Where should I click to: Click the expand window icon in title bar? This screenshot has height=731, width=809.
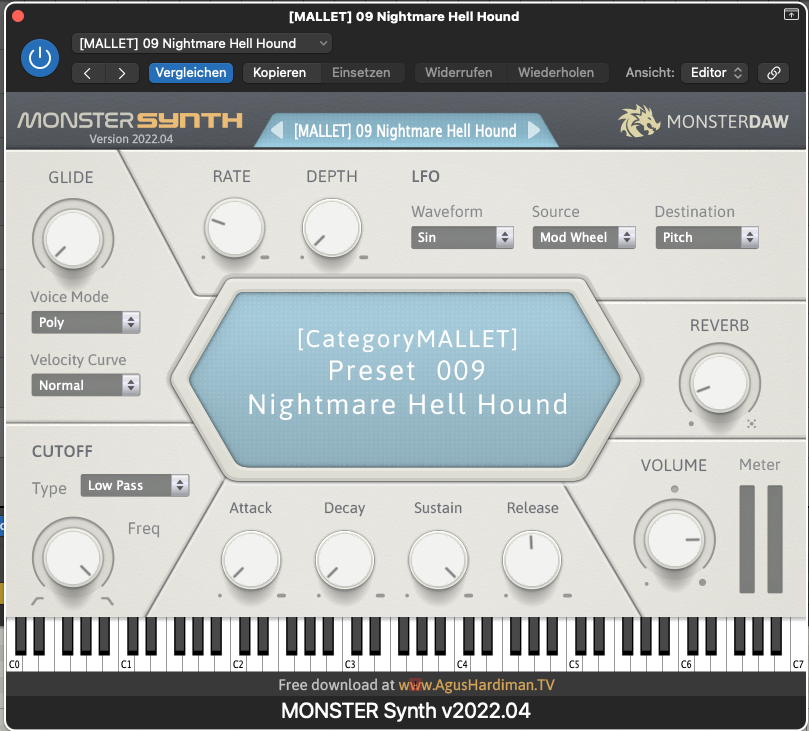pyautogui.click(x=791, y=15)
